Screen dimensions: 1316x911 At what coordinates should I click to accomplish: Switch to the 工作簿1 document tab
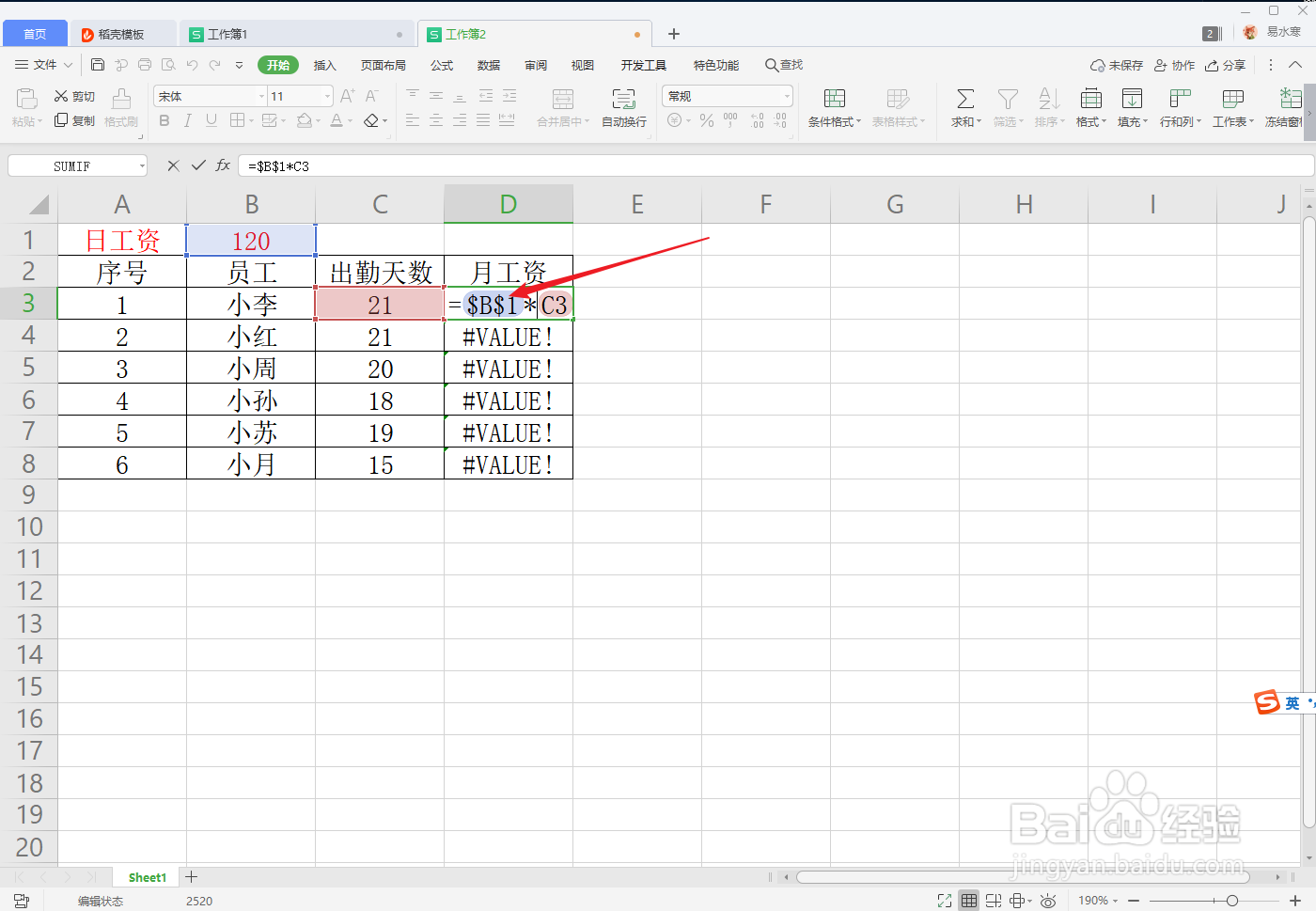[296, 34]
